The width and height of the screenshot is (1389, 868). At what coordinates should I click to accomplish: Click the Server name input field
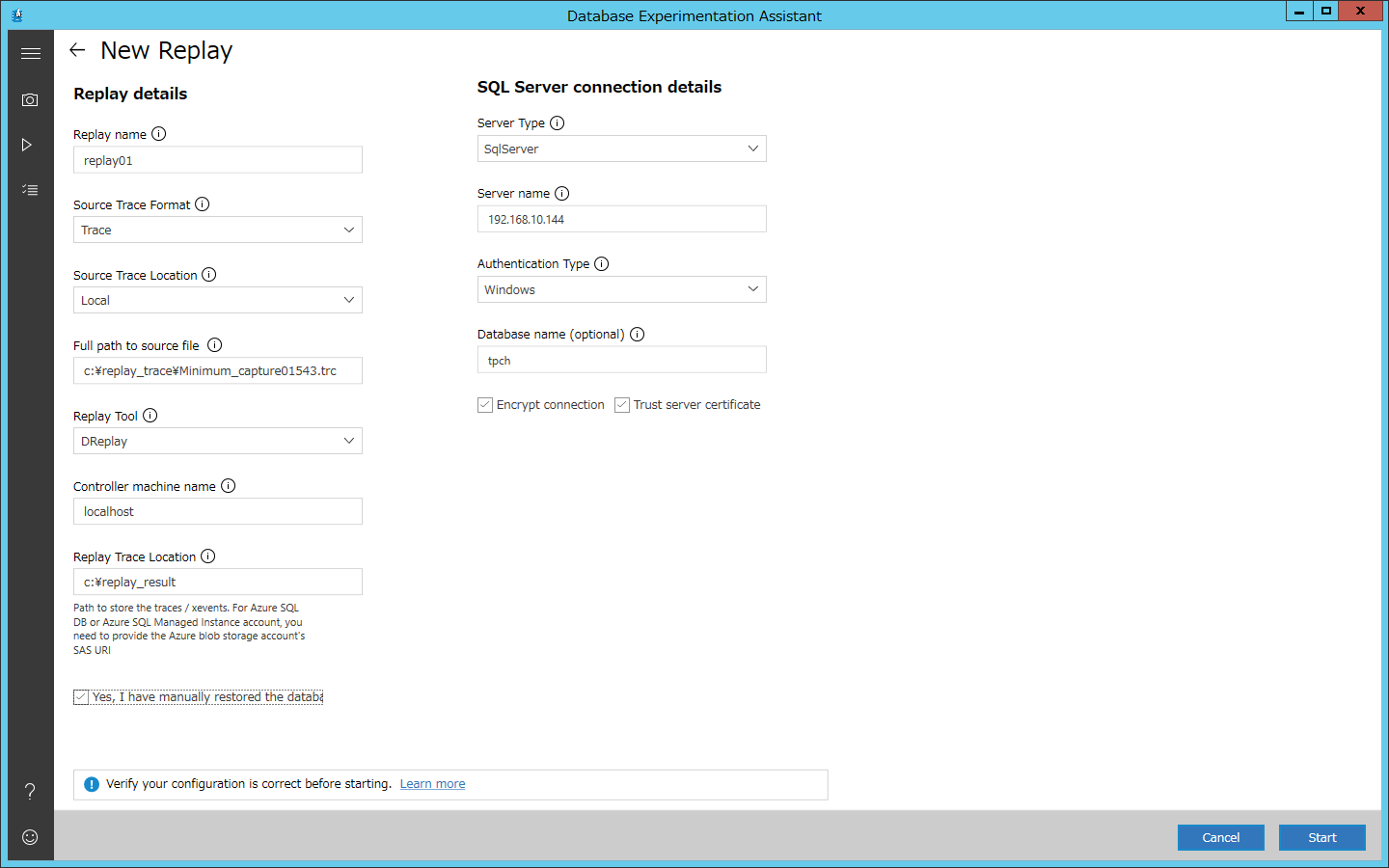(x=622, y=219)
